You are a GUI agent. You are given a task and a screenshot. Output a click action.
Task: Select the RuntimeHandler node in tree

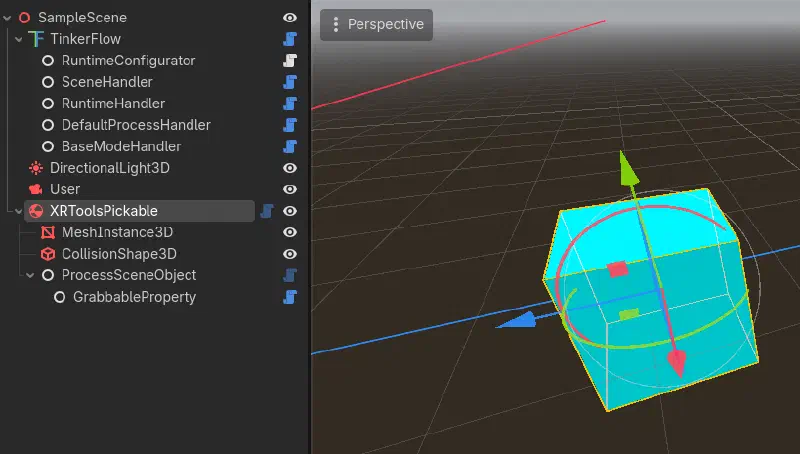tap(113, 103)
